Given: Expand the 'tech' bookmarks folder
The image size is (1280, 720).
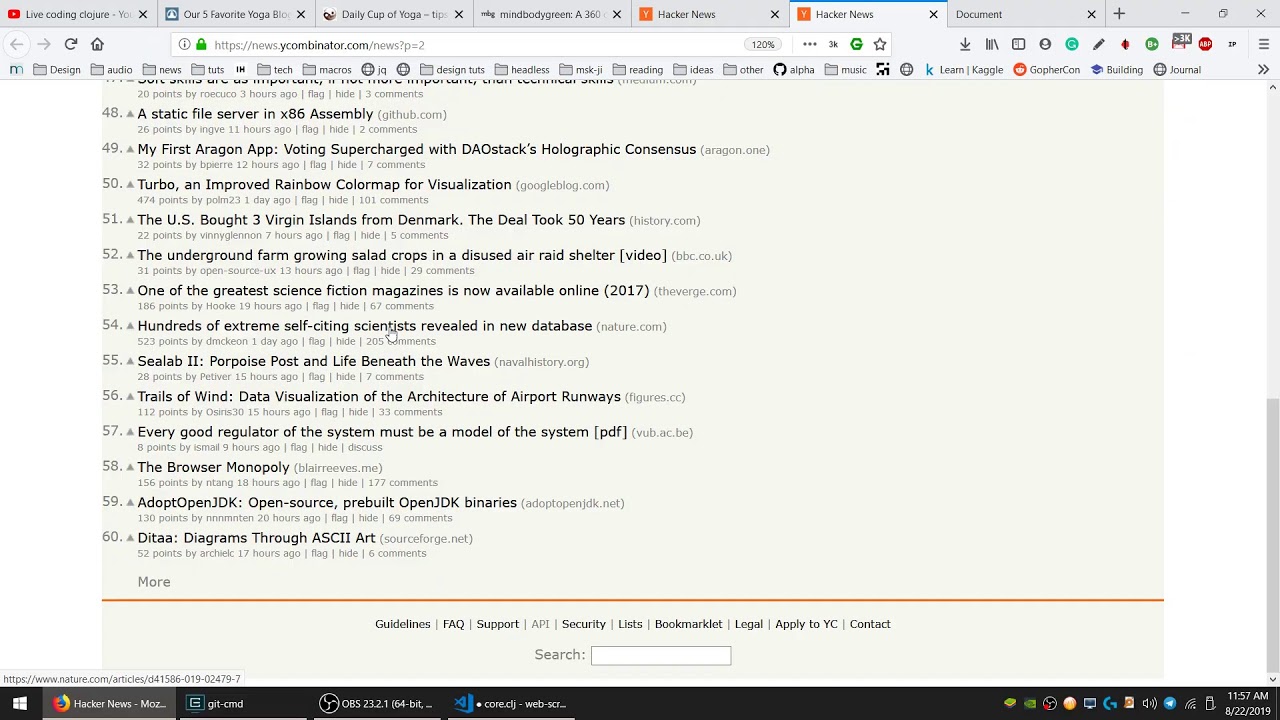Looking at the screenshot, I should tap(274, 70).
